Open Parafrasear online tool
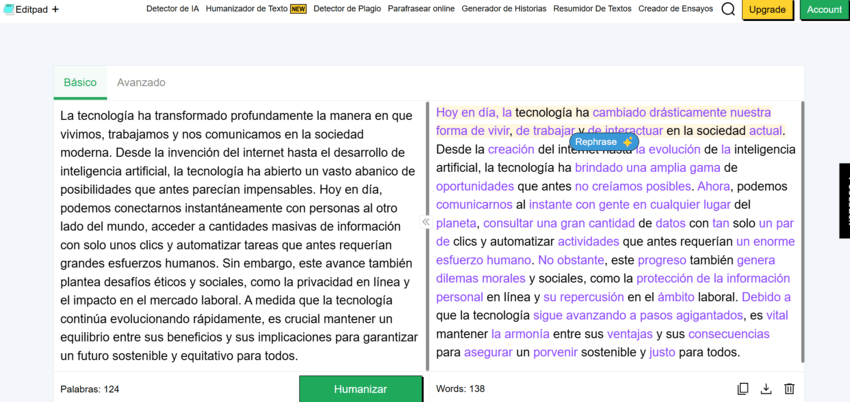 [421, 9]
